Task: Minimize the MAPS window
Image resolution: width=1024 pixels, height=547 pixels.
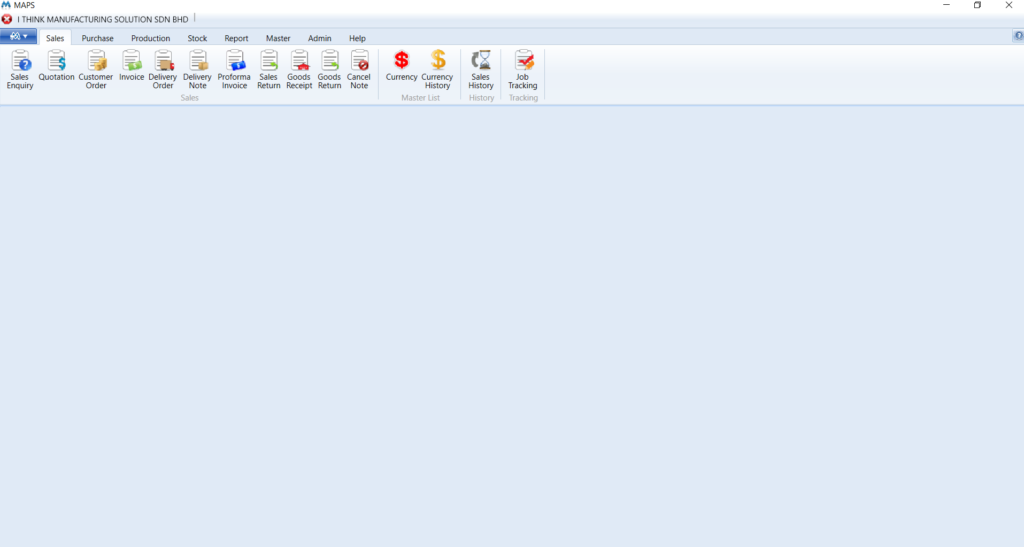Action: (946, 5)
